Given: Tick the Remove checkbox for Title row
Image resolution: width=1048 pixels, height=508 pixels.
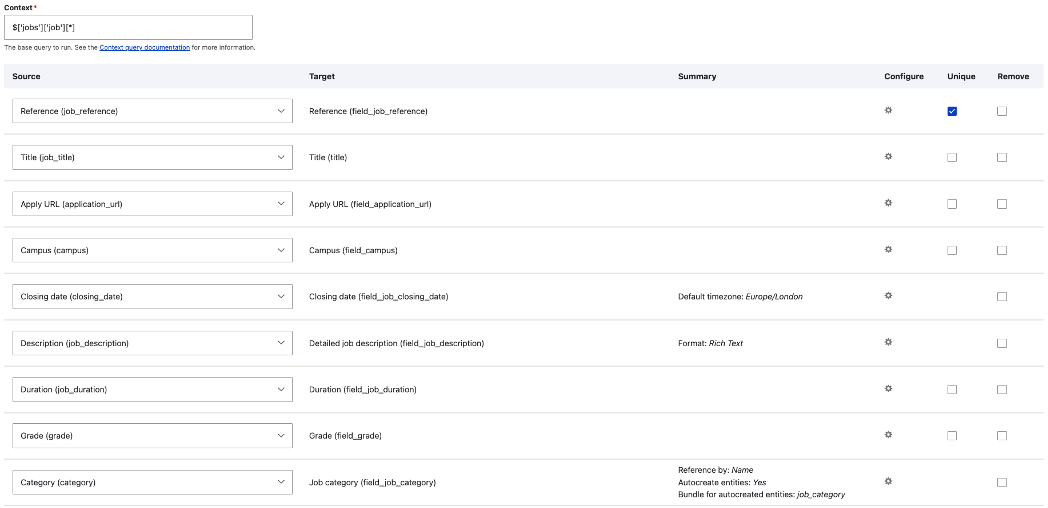Looking at the screenshot, I should pyautogui.click(x=1002, y=157).
